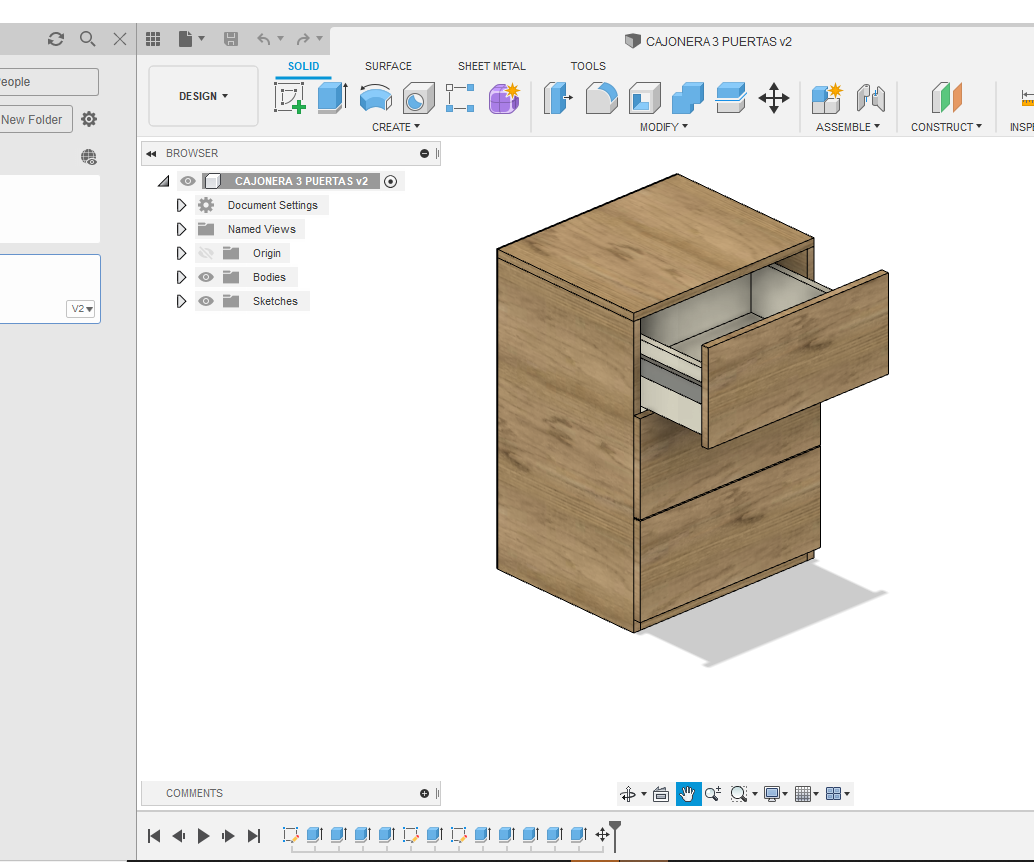Click the New Folder button
1034x862 pixels.
pos(33,118)
